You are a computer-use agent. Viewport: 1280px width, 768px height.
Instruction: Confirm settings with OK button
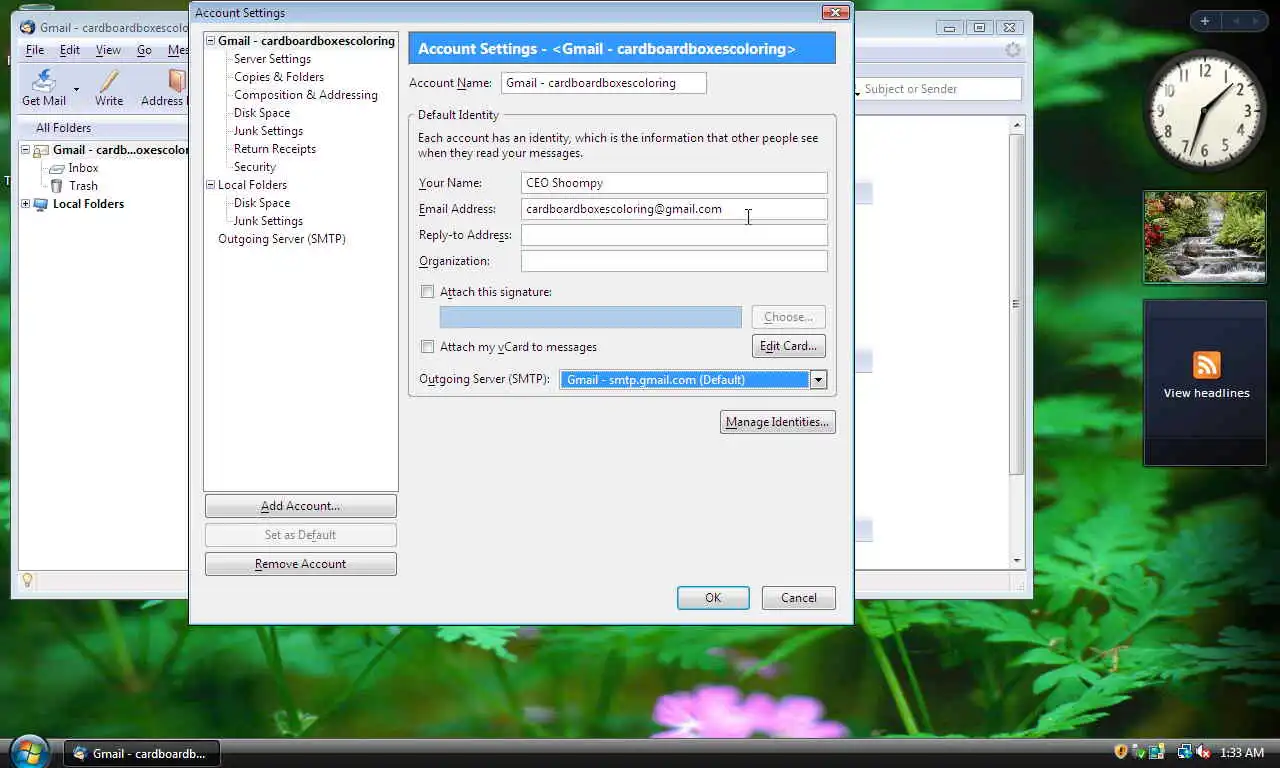click(713, 598)
